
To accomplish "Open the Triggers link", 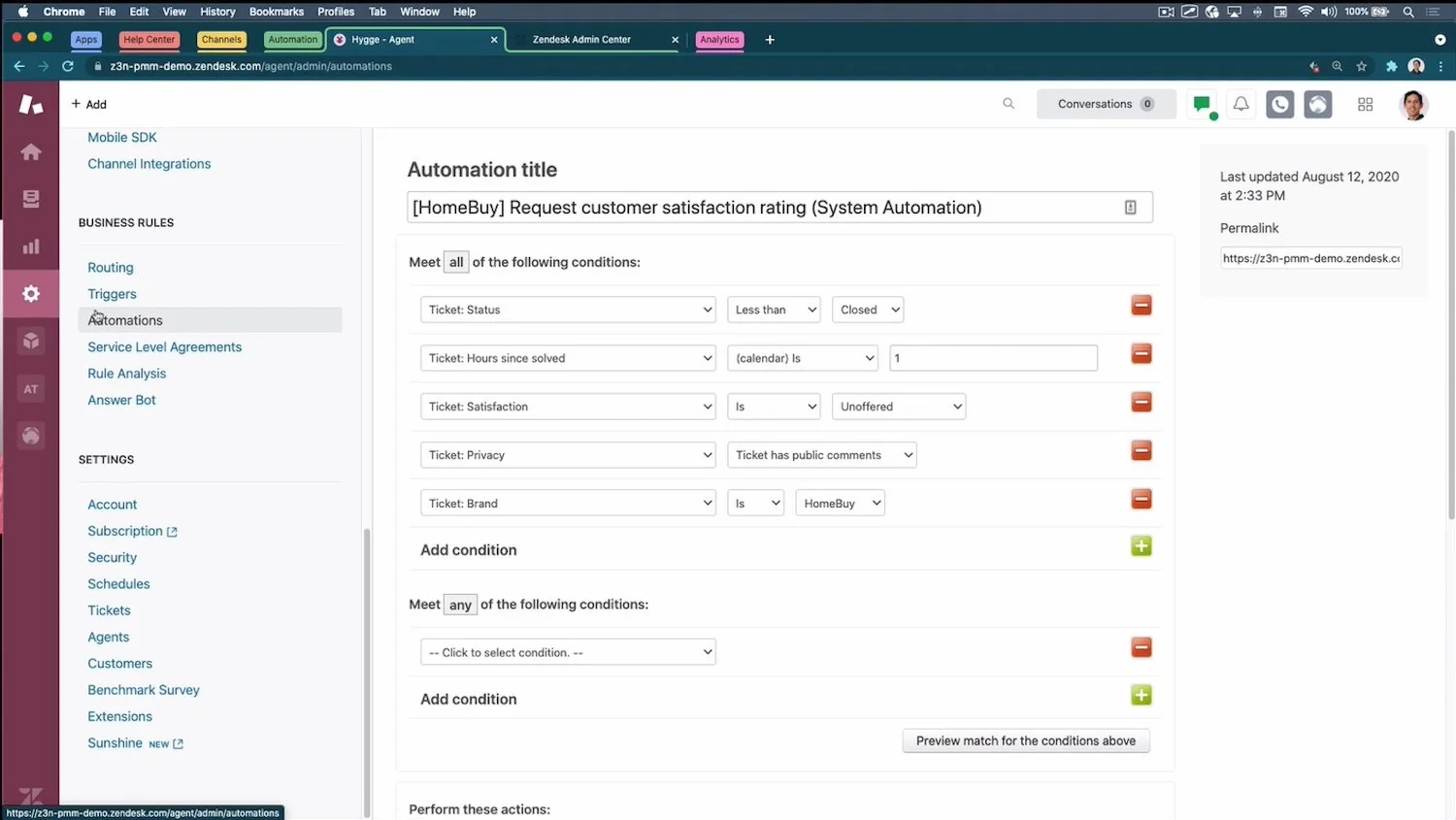I will click(x=112, y=294).
